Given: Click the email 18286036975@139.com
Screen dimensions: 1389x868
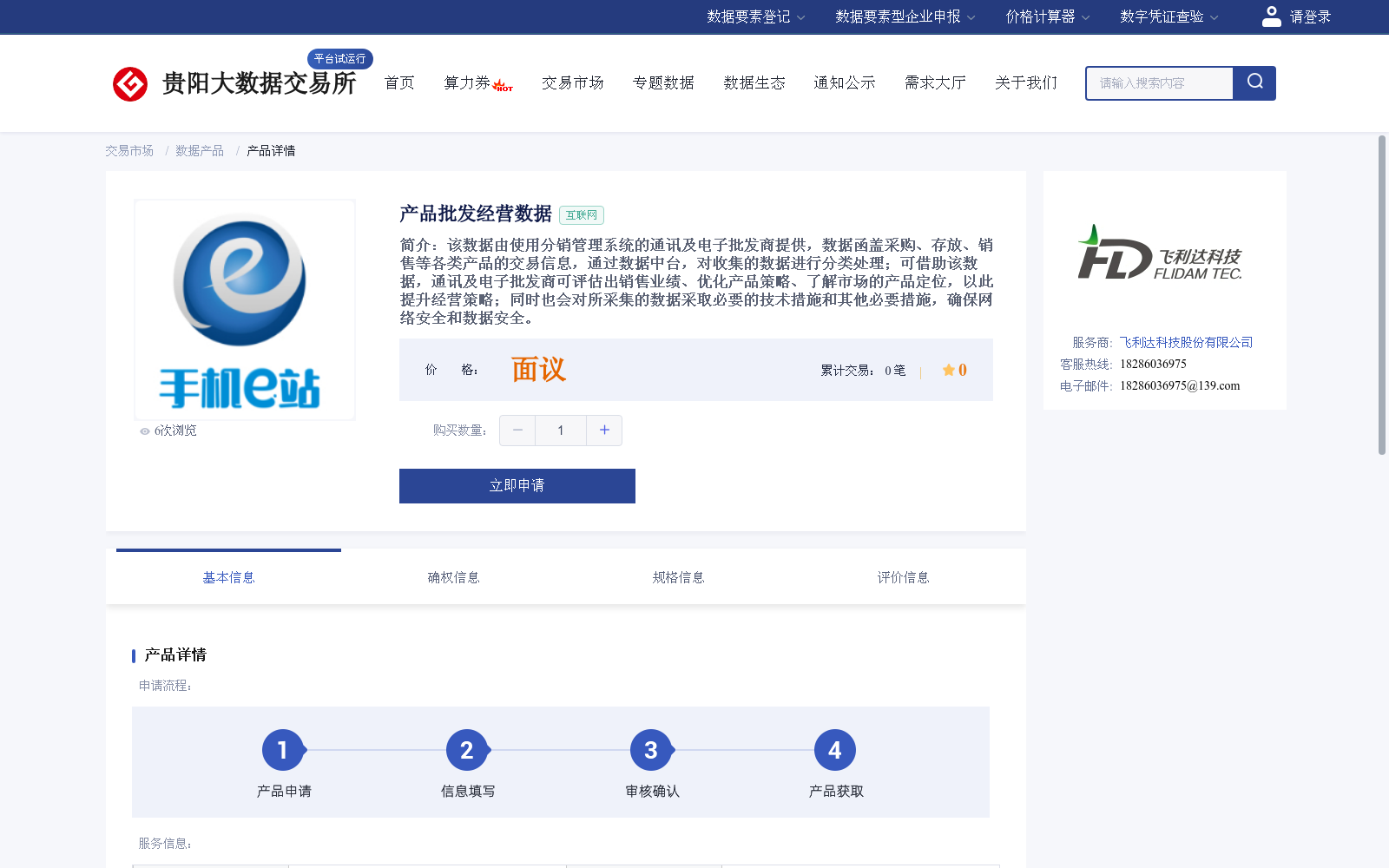Looking at the screenshot, I should [1180, 386].
